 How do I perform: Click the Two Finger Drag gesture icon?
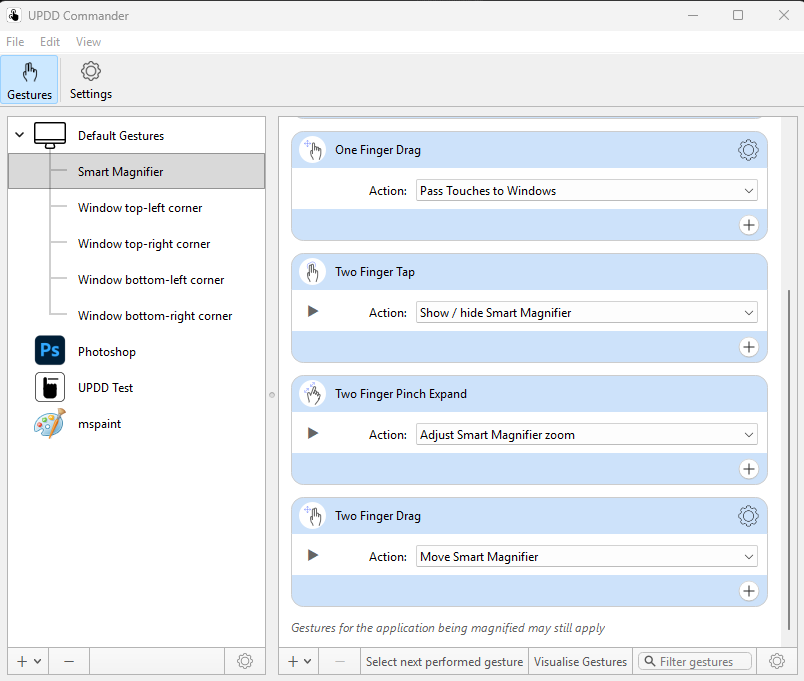[x=312, y=516]
